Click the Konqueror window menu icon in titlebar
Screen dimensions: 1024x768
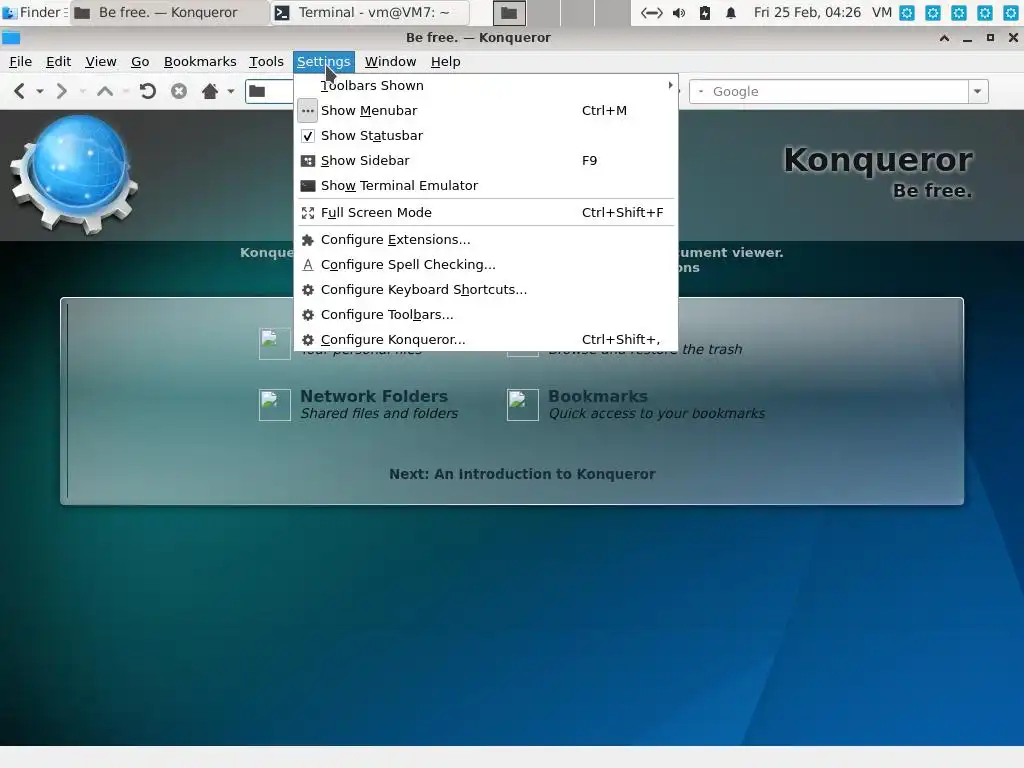(11, 38)
